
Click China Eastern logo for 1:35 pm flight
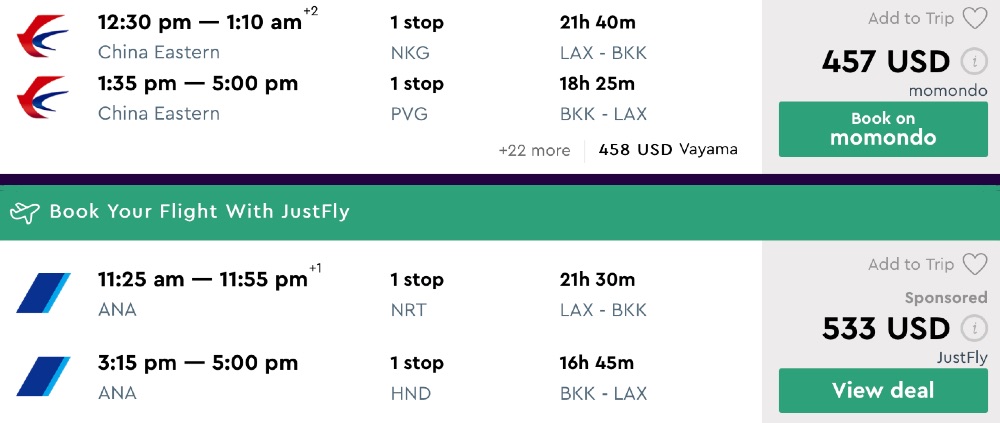42,98
